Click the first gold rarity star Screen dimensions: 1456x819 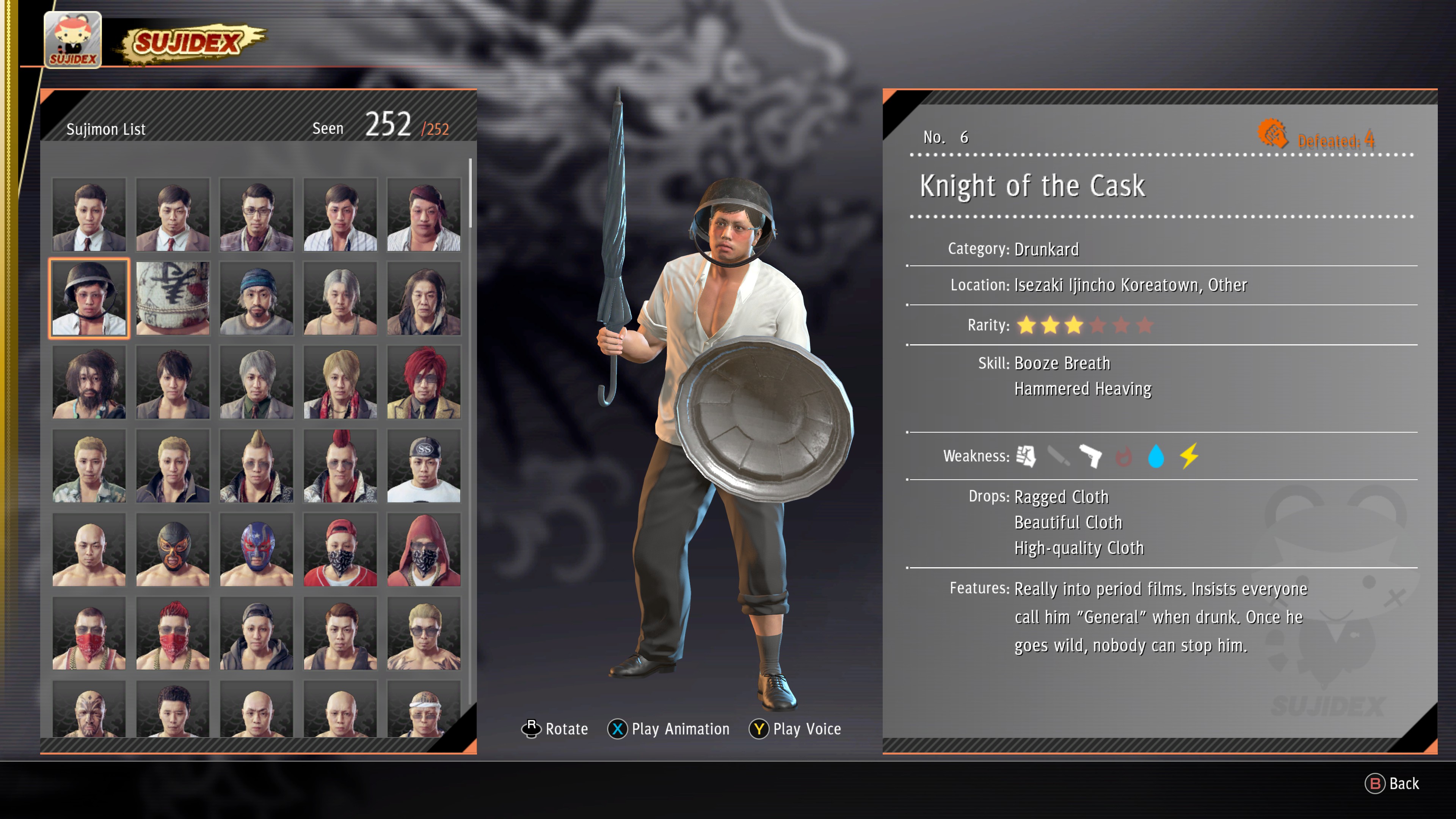[x=1026, y=325]
